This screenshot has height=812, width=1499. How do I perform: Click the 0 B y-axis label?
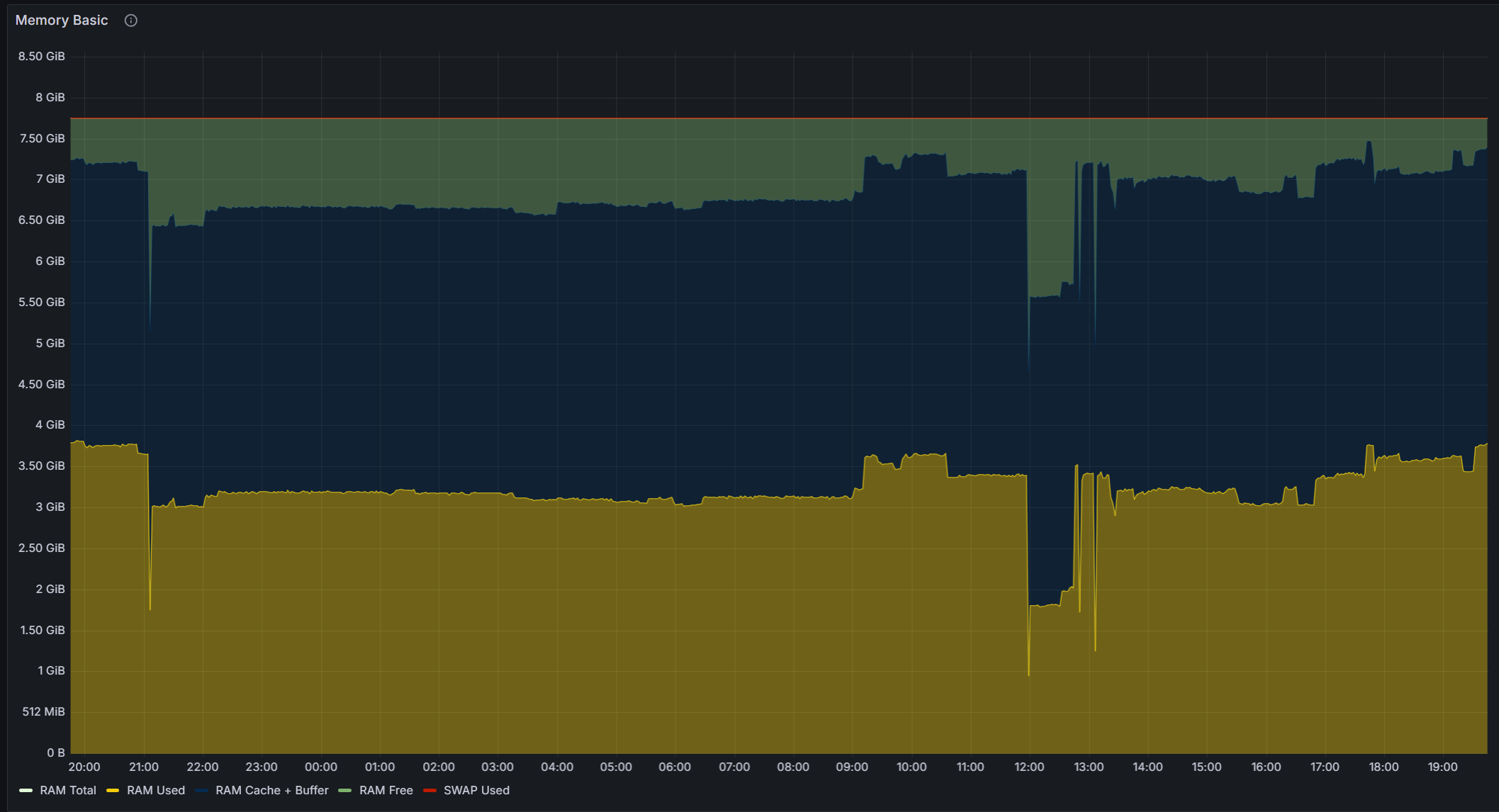tap(55, 752)
